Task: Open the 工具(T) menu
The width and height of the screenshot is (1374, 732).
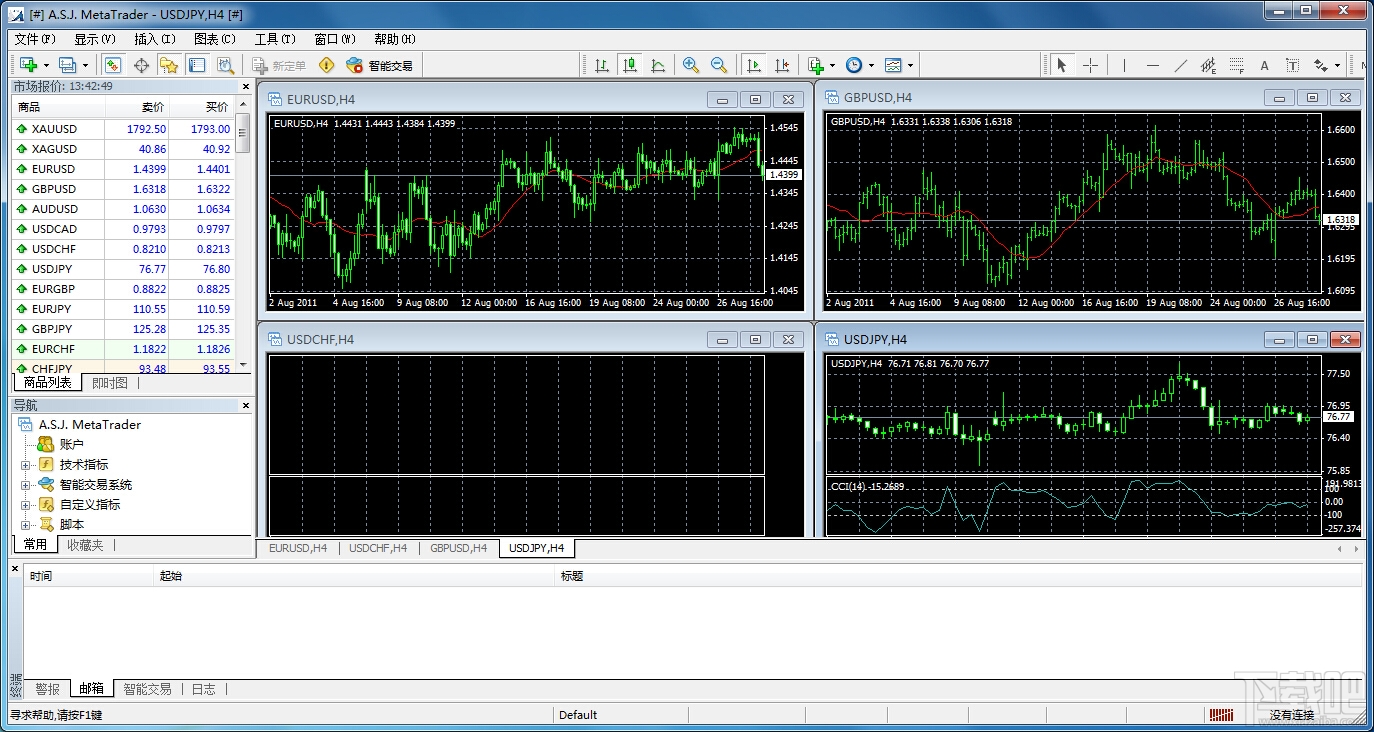Action: [x=275, y=39]
